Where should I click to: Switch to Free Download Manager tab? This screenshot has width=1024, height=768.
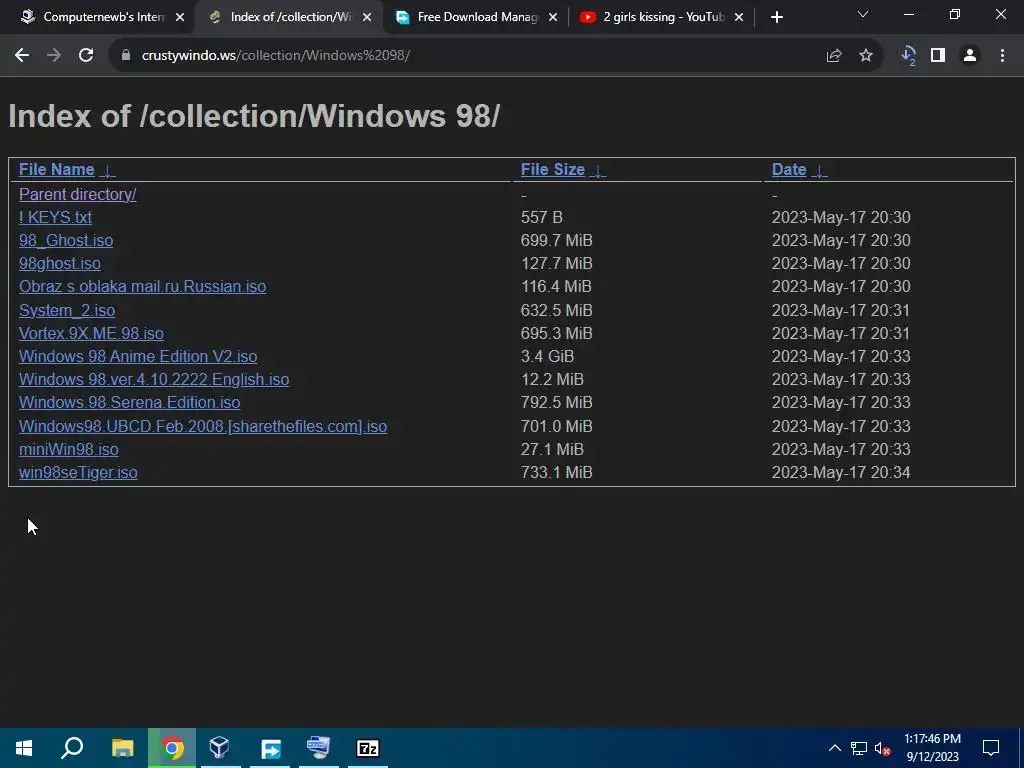(x=477, y=17)
